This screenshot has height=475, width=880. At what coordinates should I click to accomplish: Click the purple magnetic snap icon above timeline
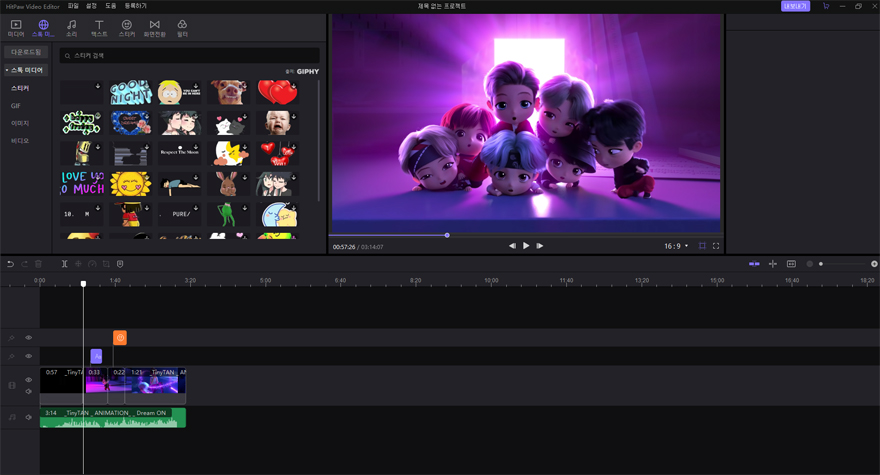754,264
